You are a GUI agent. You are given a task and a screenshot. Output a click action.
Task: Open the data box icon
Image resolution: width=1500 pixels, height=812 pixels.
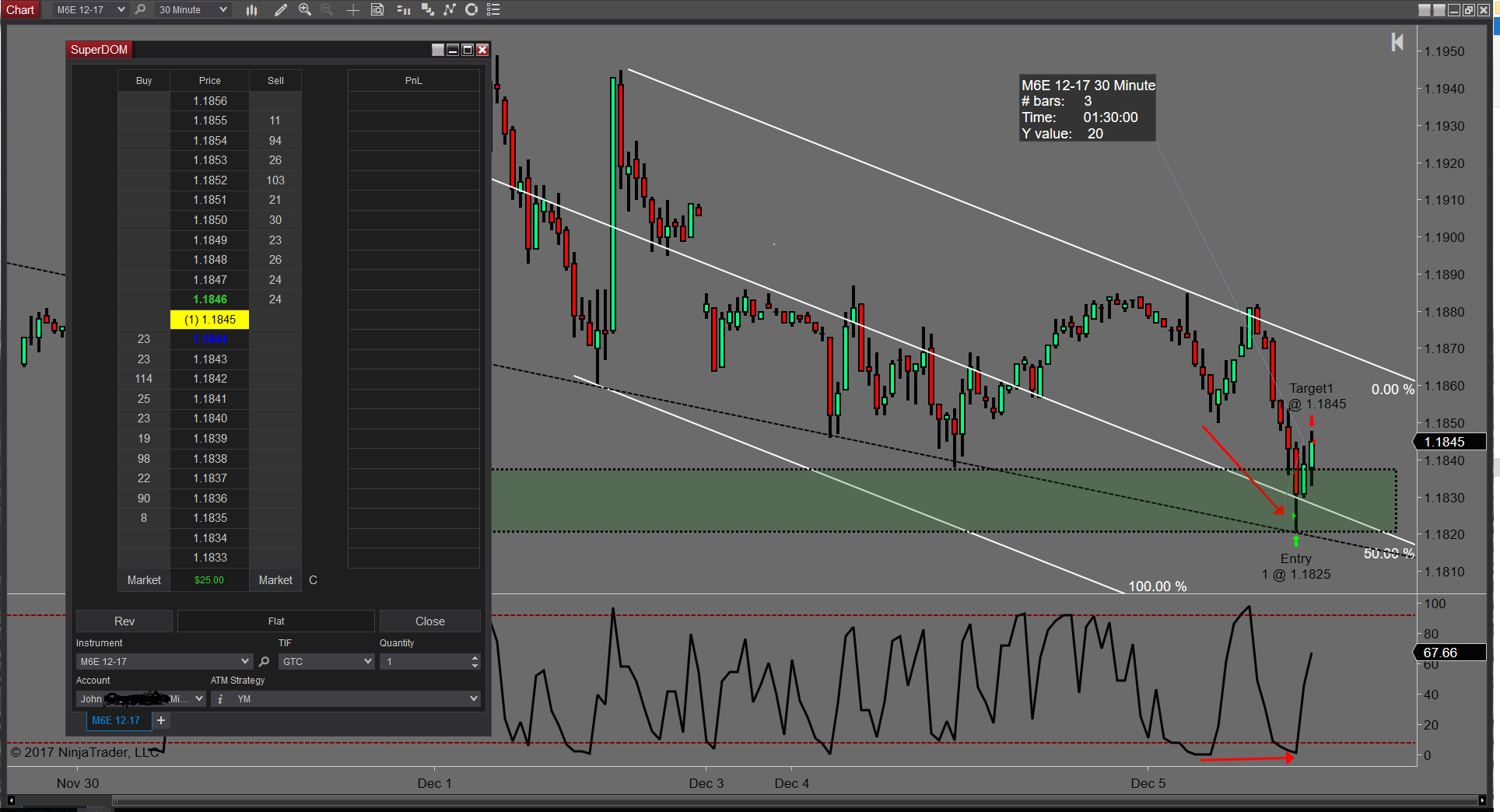coord(377,9)
